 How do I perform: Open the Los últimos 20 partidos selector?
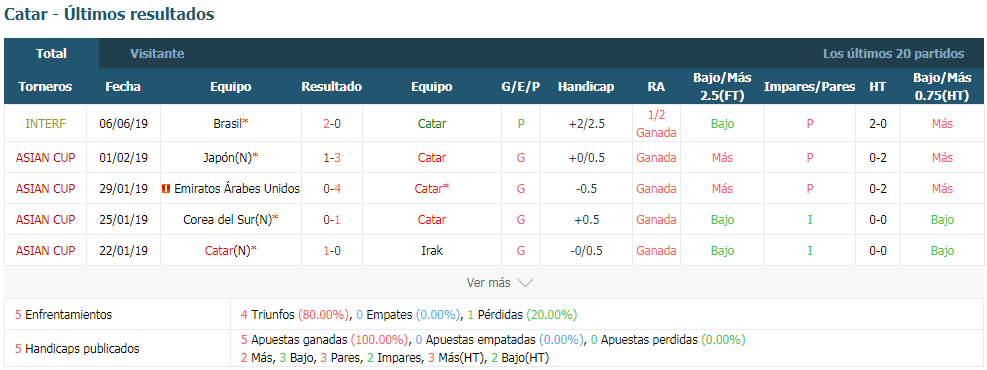pos(893,53)
